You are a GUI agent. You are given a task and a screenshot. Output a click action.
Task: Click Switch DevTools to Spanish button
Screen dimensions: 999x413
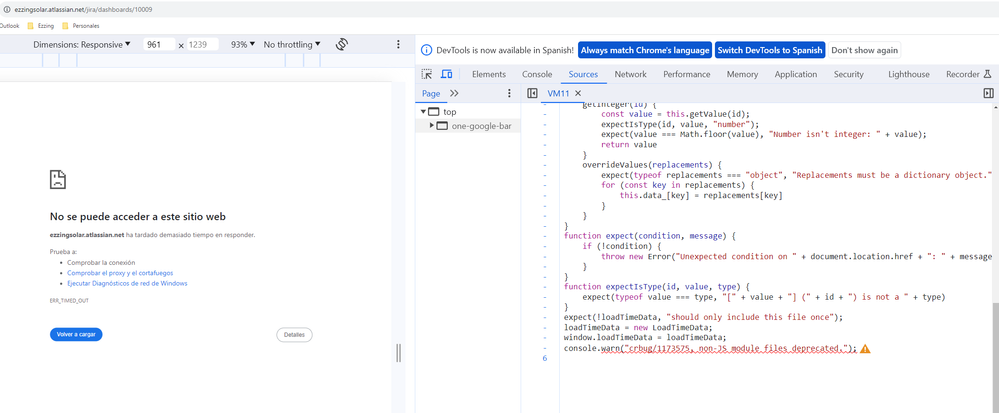[770, 50]
